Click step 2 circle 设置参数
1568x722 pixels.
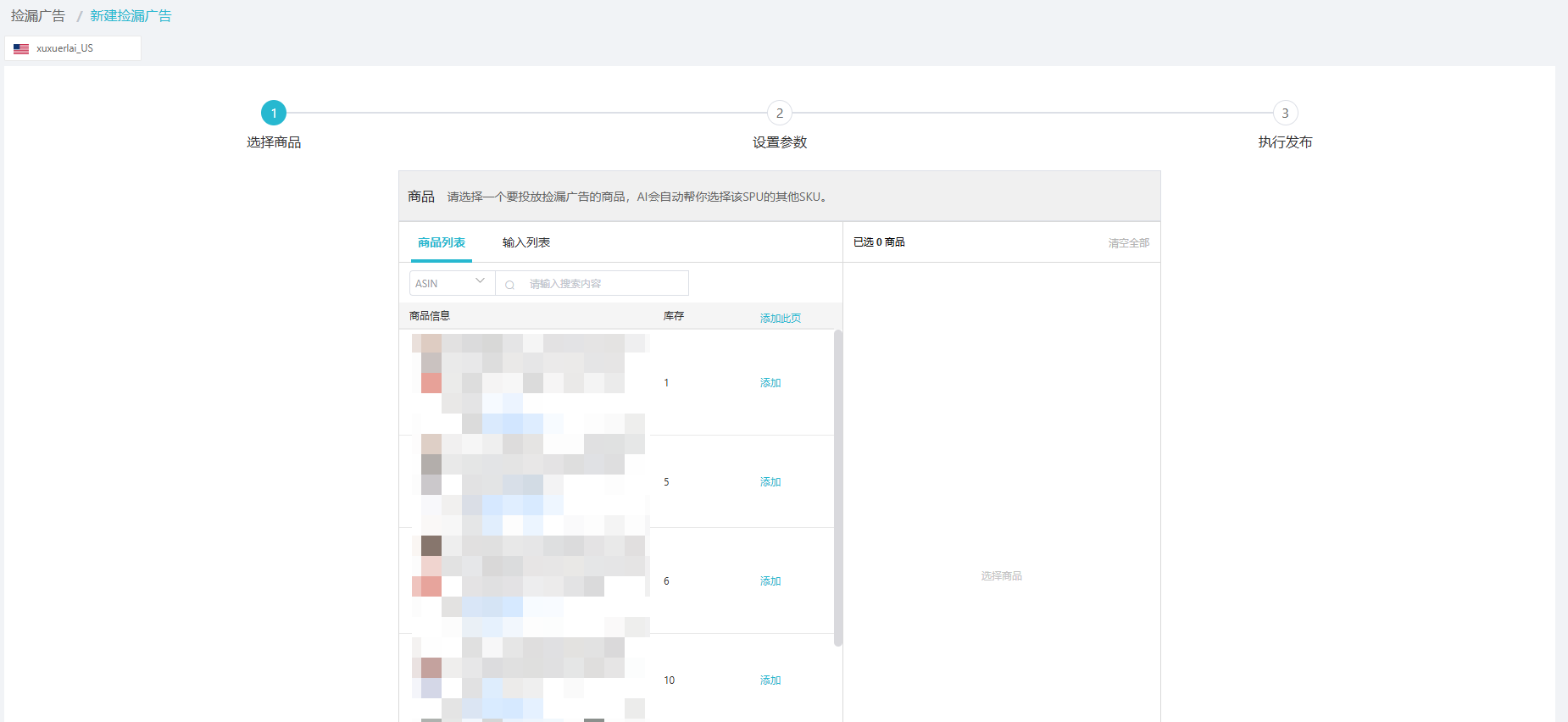[x=780, y=113]
